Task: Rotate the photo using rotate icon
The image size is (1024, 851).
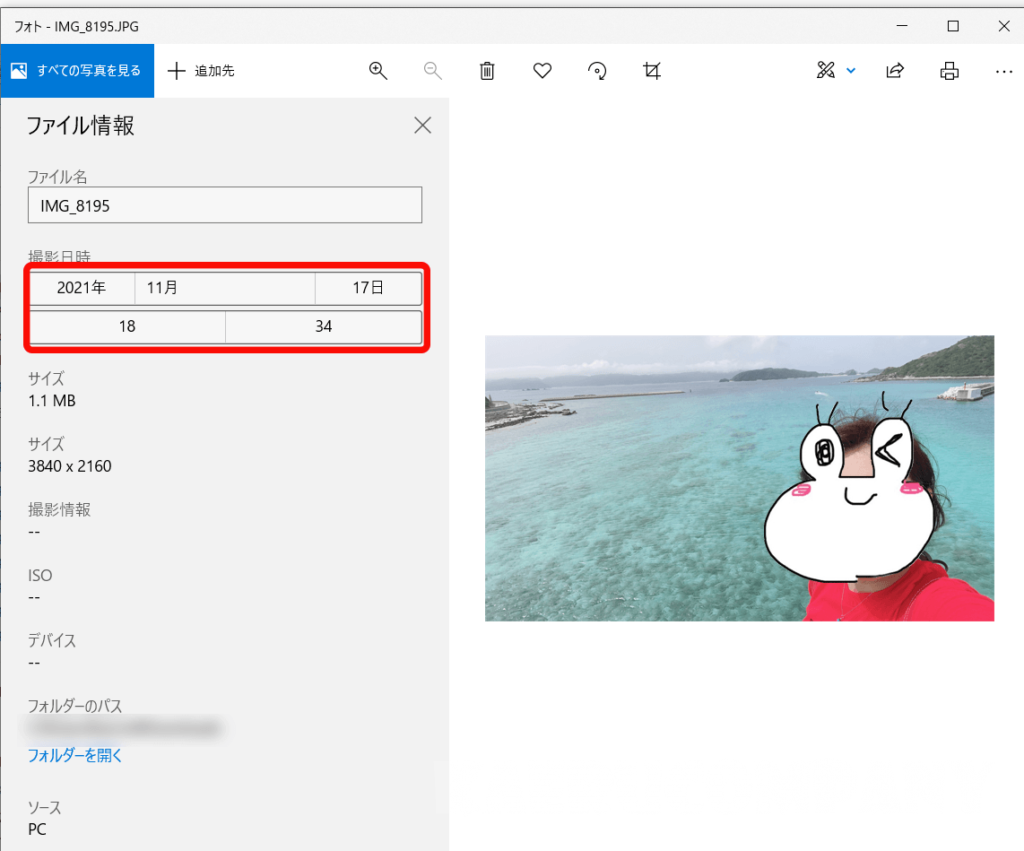Action: click(x=597, y=71)
